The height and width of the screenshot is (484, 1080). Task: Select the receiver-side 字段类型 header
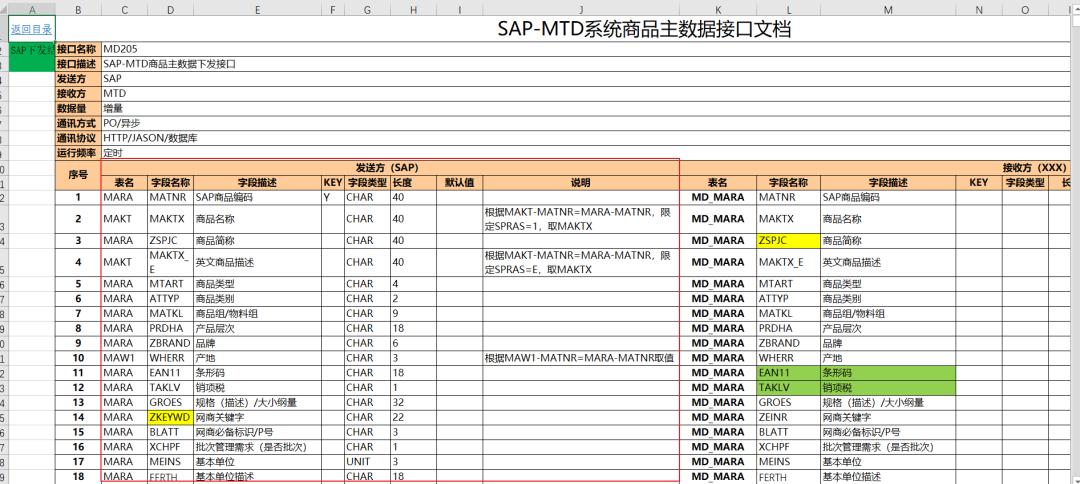click(1025, 182)
